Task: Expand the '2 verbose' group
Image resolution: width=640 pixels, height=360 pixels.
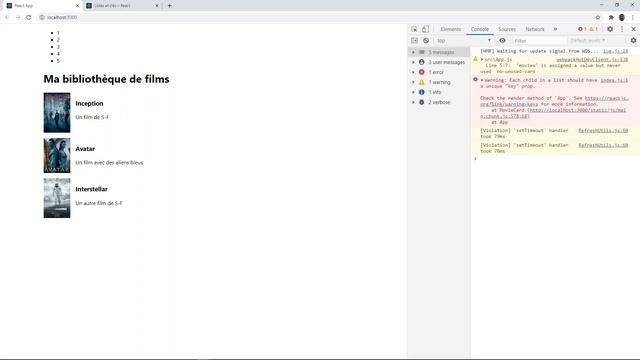Action: [x=413, y=102]
